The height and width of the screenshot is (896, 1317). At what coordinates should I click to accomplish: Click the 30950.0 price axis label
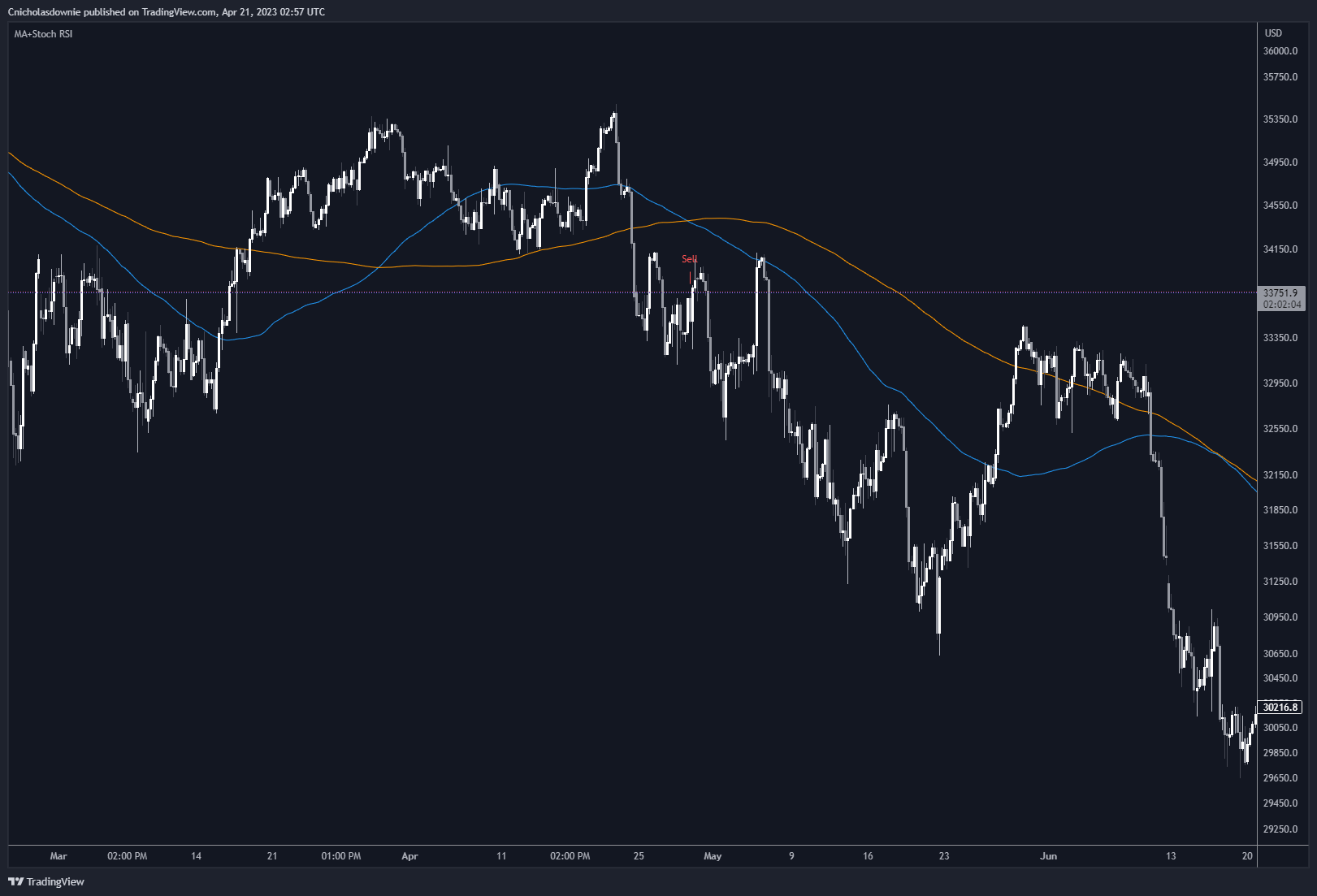[1280, 617]
